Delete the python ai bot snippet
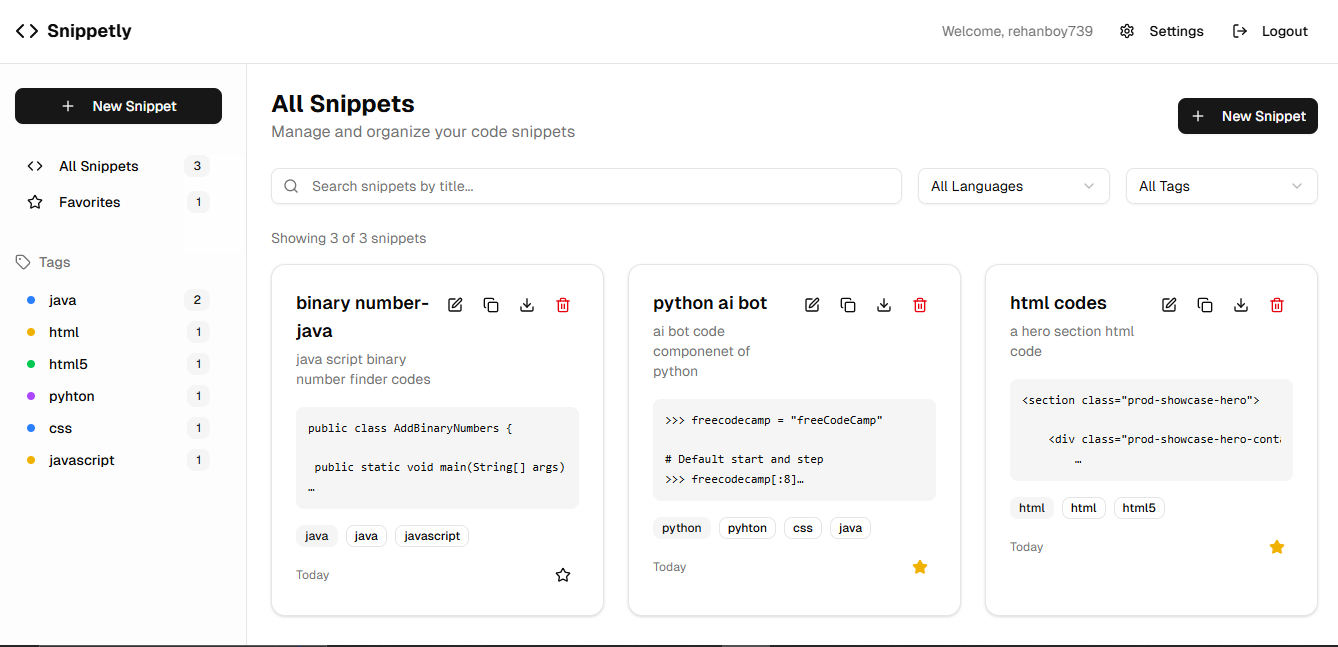This screenshot has height=647, width=1338. point(920,304)
